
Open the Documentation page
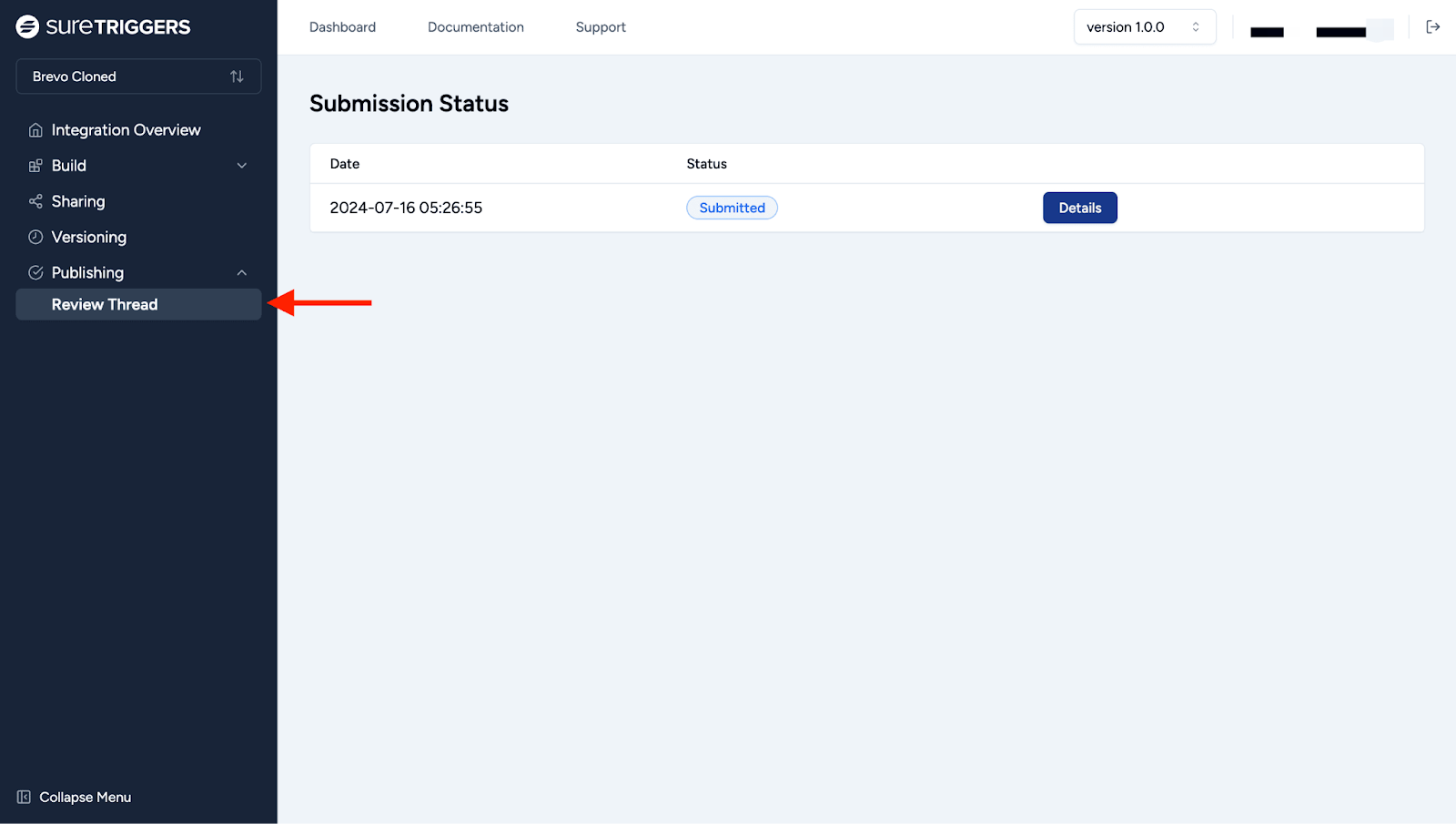tap(475, 27)
